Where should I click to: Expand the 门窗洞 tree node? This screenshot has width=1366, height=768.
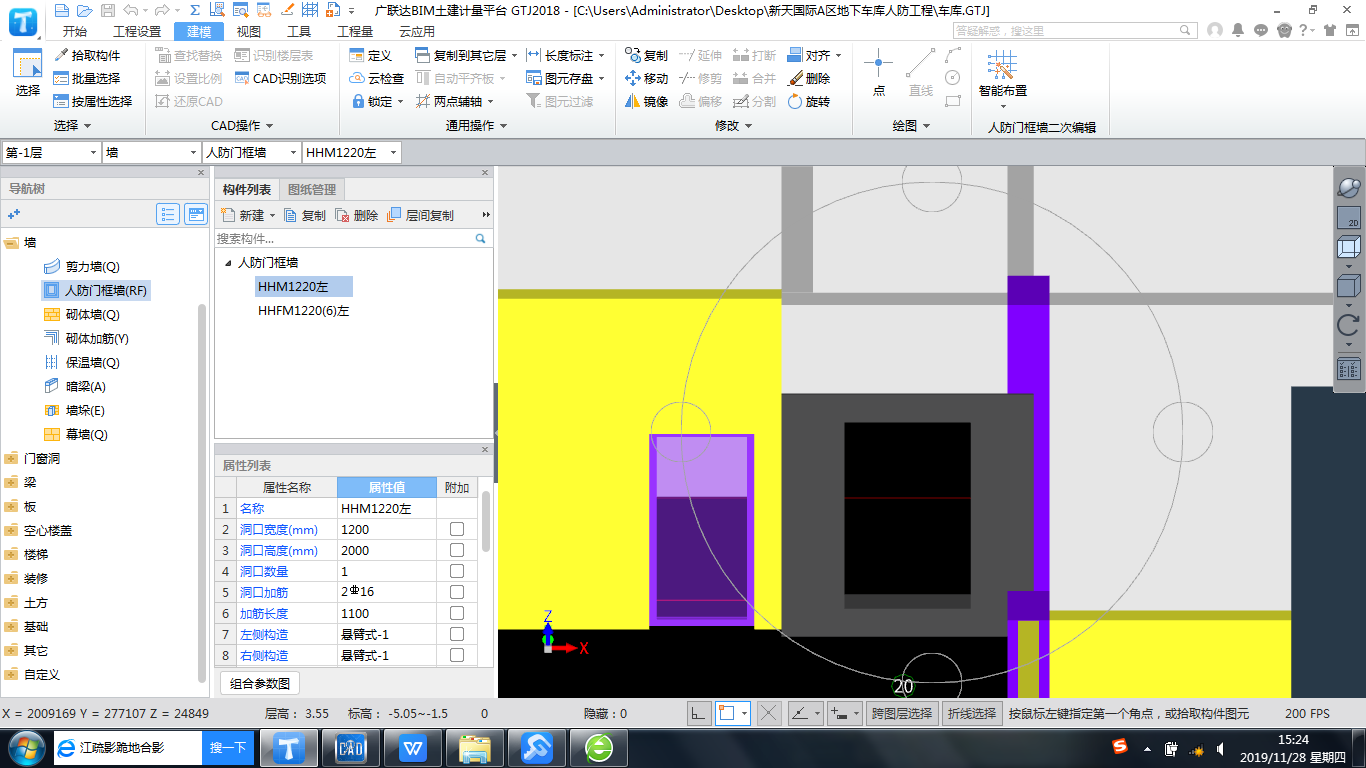12,459
